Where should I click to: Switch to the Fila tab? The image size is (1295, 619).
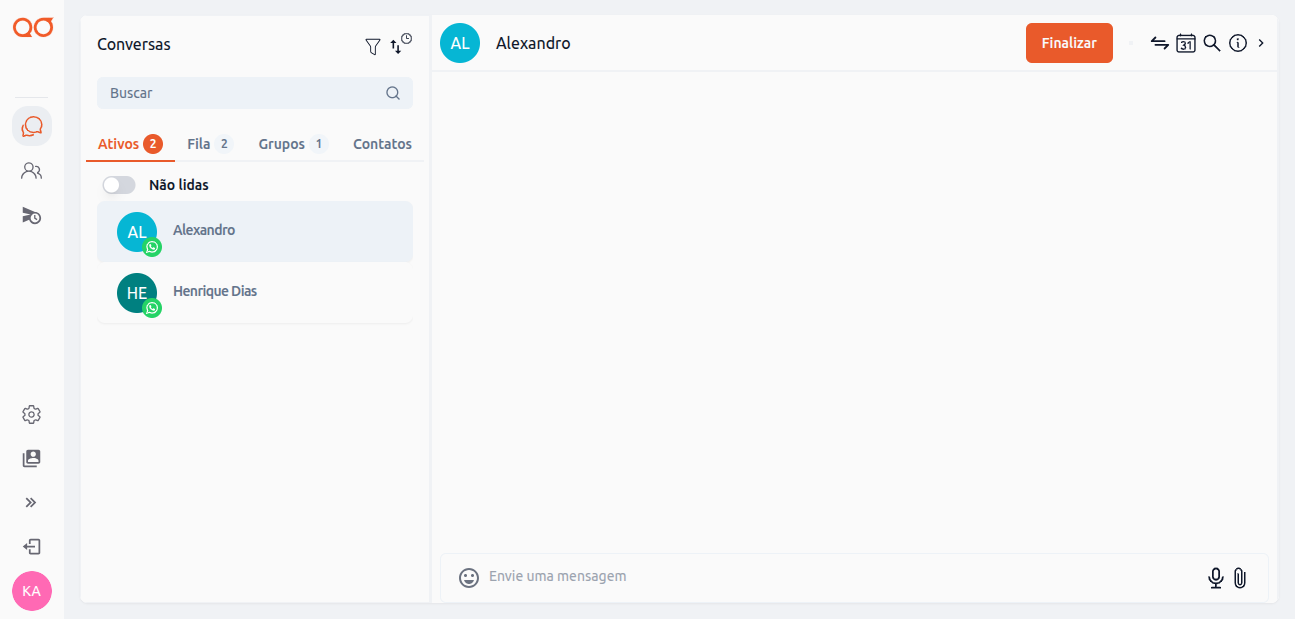coord(208,144)
